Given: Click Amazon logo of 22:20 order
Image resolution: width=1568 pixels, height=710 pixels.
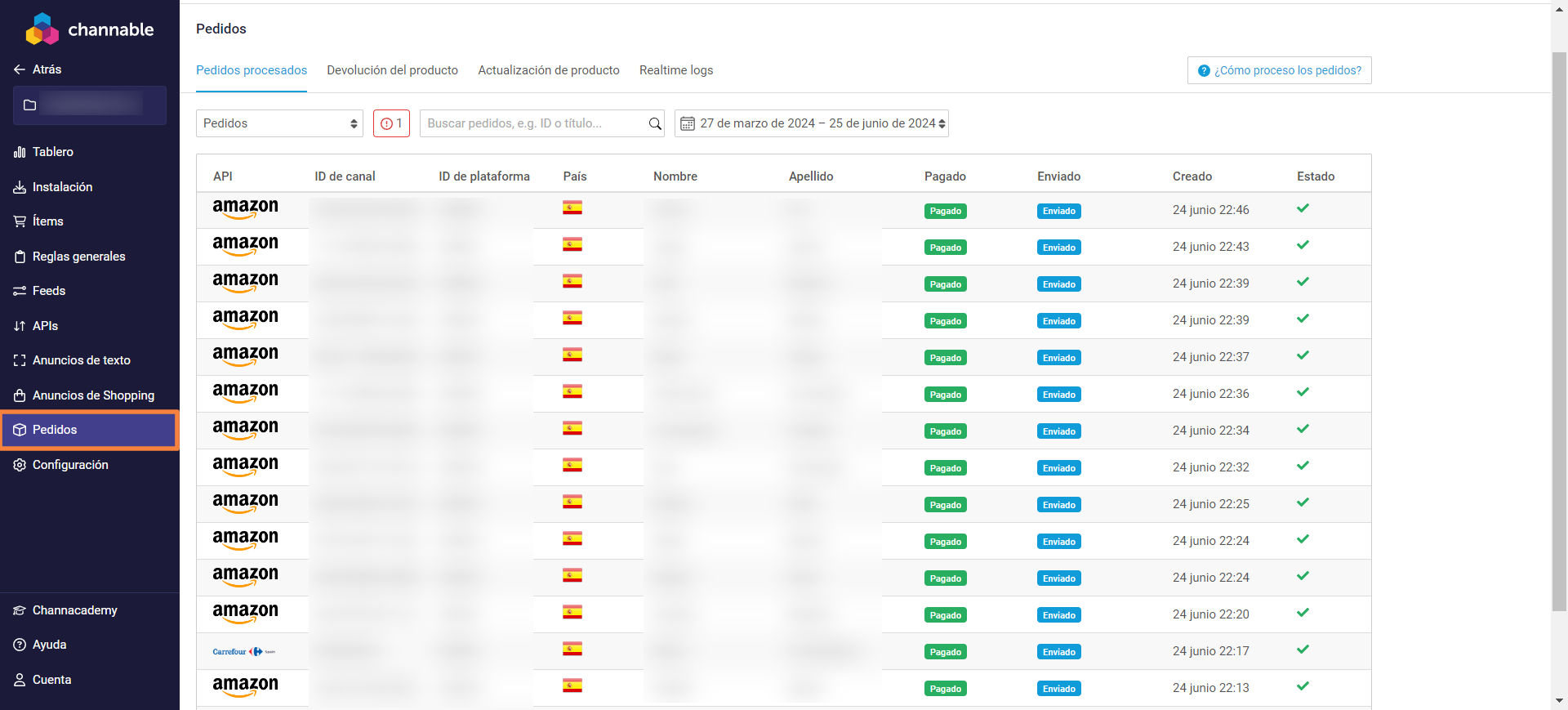Looking at the screenshot, I should point(245,614).
